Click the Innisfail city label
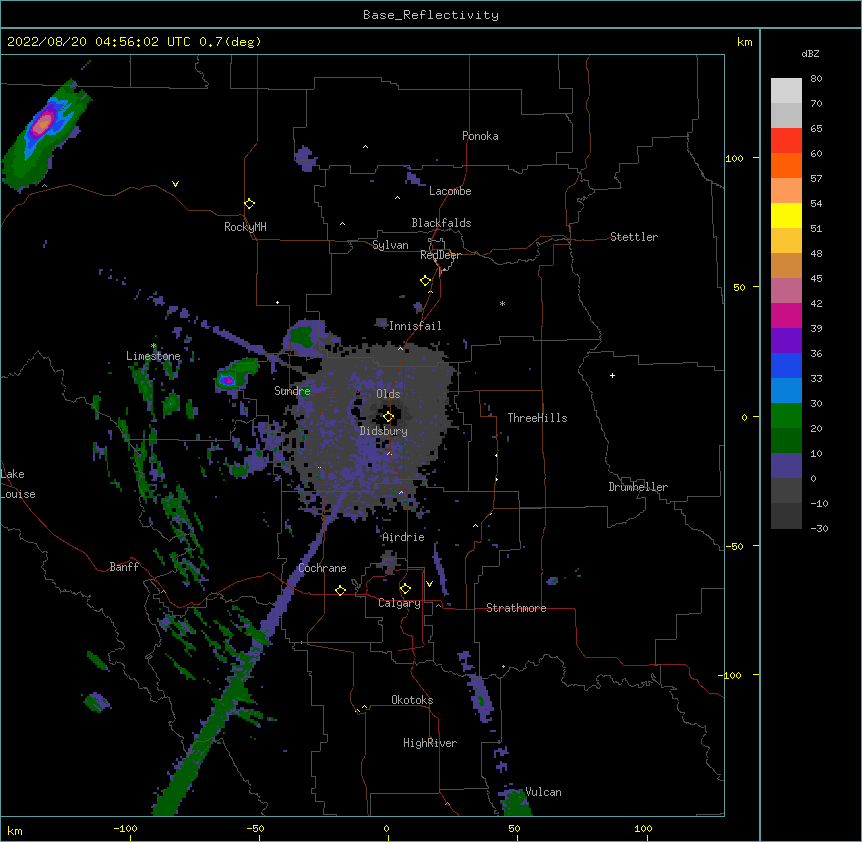This screenshot has width=862, height=842. 415,326
